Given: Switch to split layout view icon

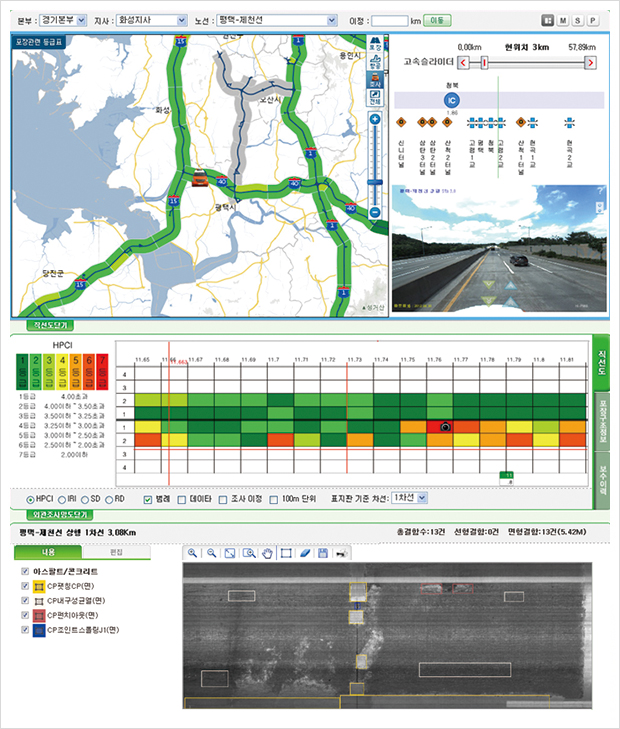Looking at the screenshot, I should pos(548,20).
